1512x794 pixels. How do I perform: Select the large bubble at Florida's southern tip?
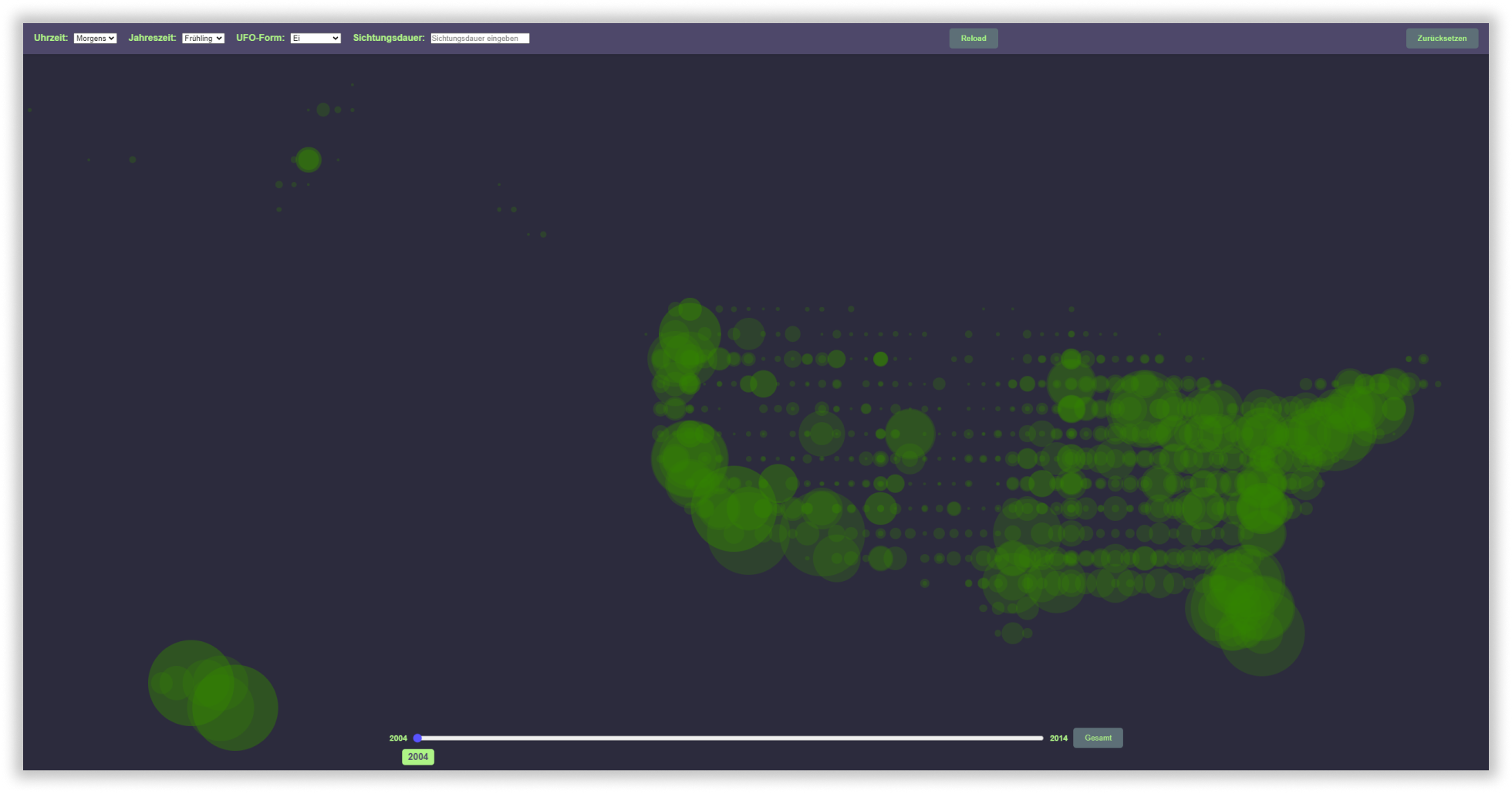pos(1261,634)
